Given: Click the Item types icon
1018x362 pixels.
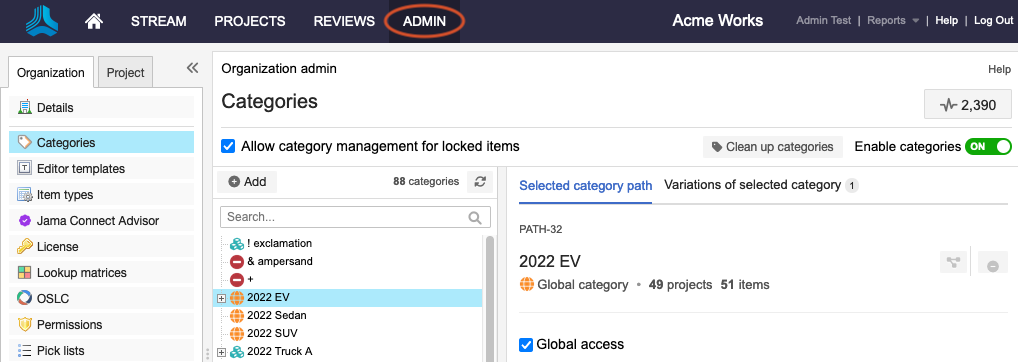Looking at the screenshot, I should pos(25,195).
